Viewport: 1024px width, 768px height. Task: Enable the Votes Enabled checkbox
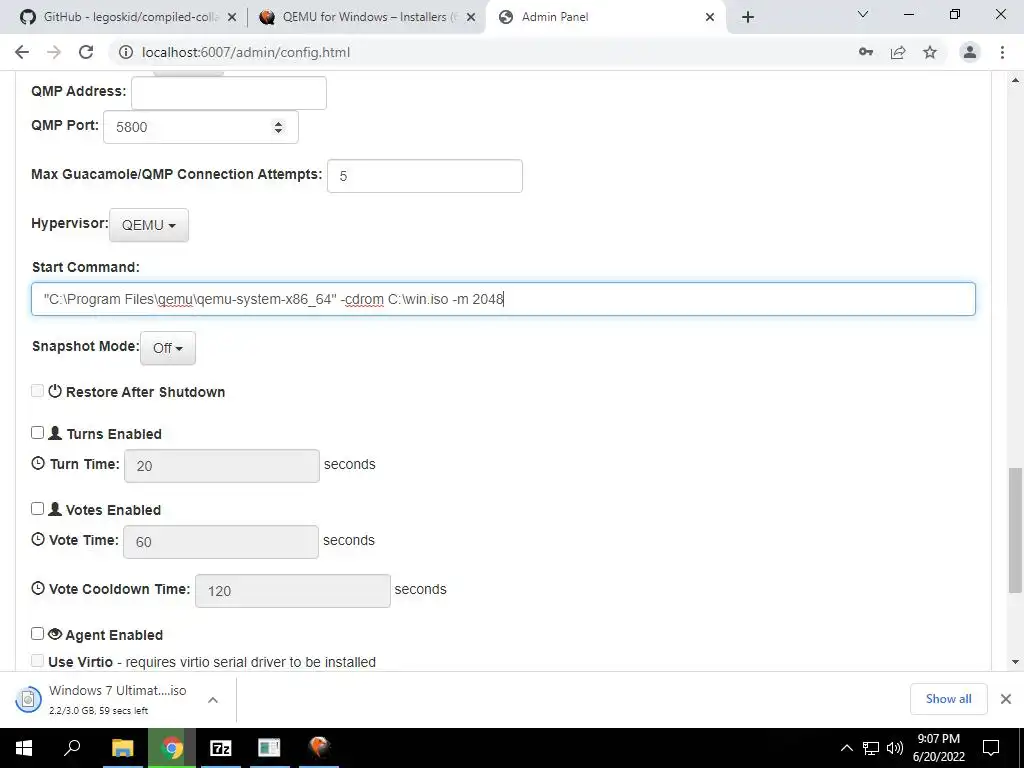point(37,508)
